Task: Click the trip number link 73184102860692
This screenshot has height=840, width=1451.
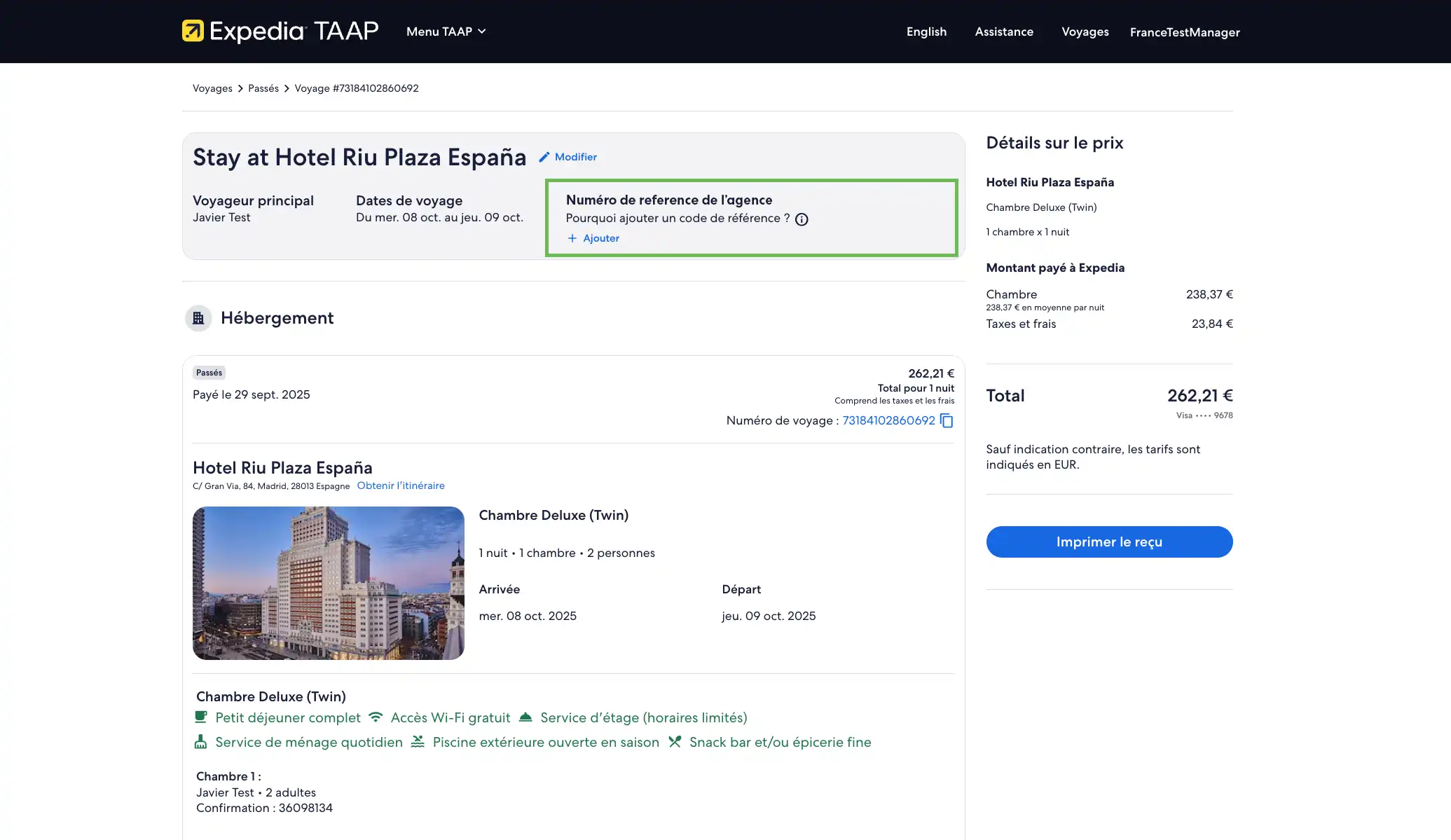Action: (x=888, y=420)
